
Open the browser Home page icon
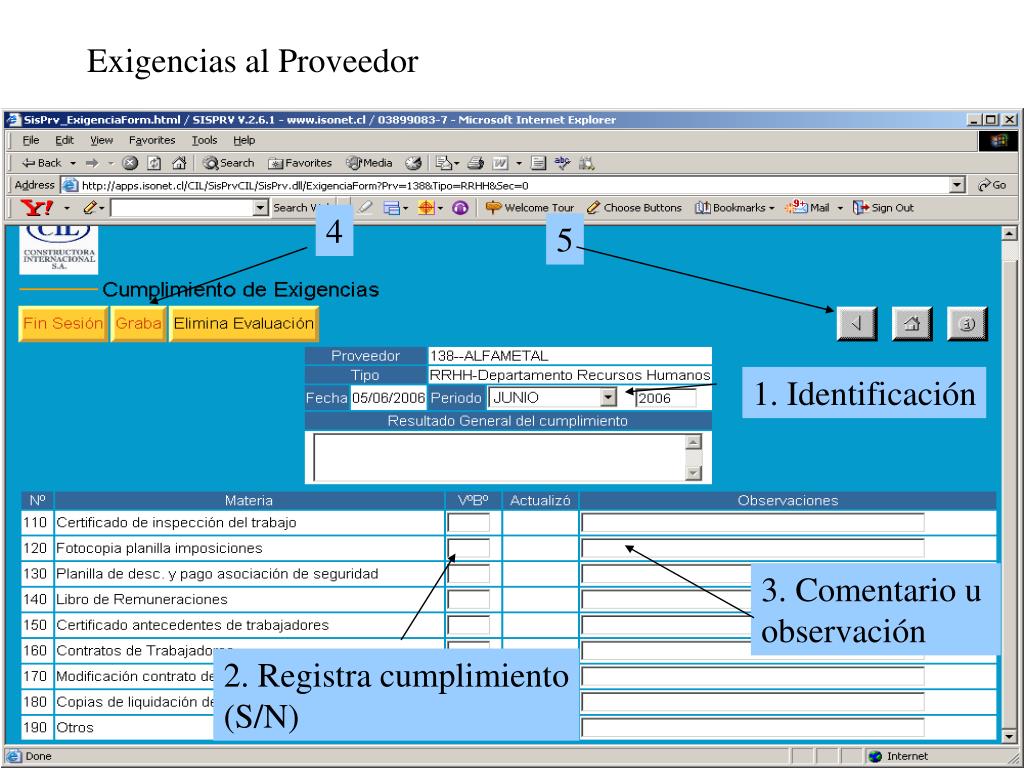pyautogui.click(x=179, y=163)
